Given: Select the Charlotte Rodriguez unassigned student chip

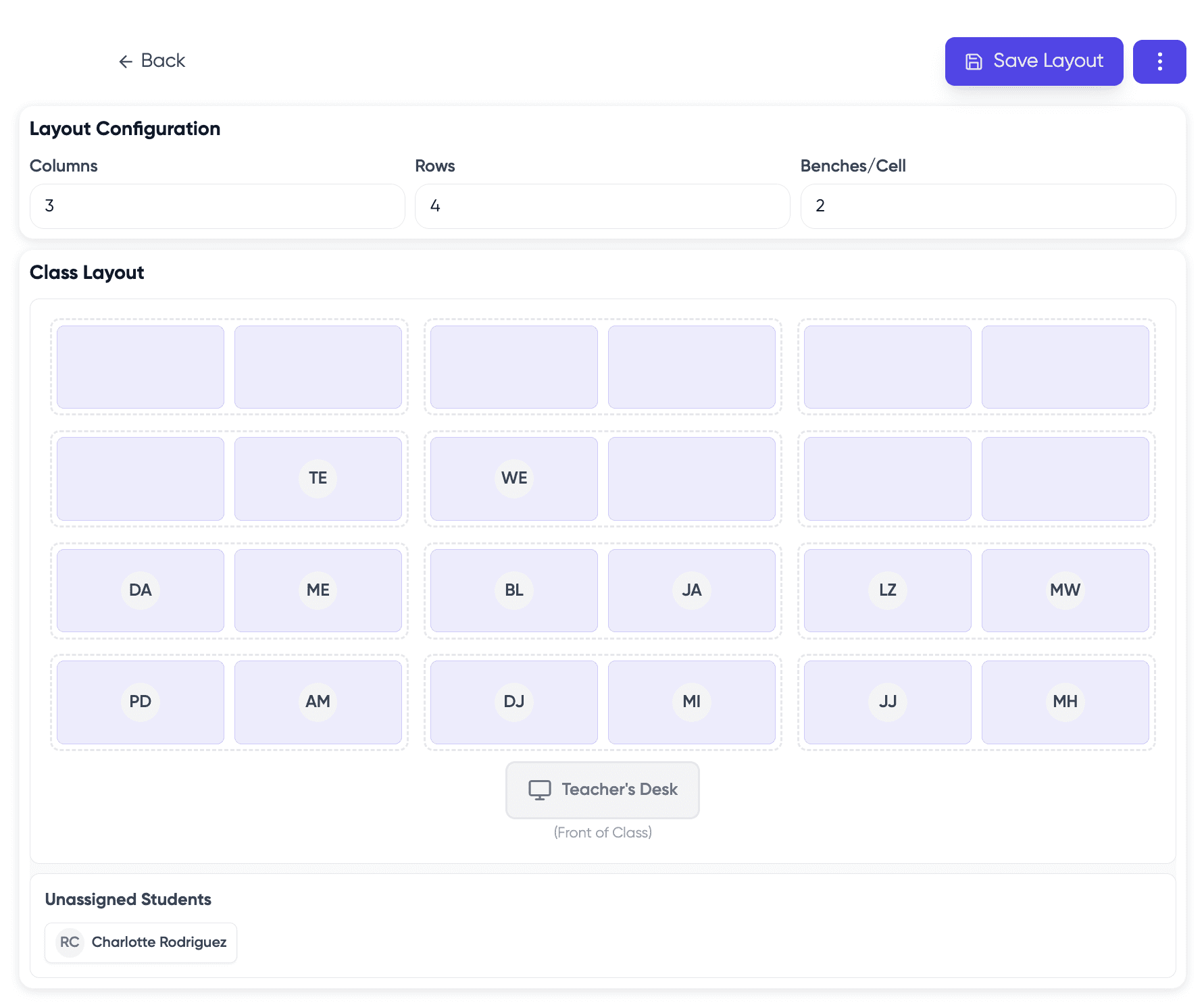Looking at the screenshot, I should point(141,942).
